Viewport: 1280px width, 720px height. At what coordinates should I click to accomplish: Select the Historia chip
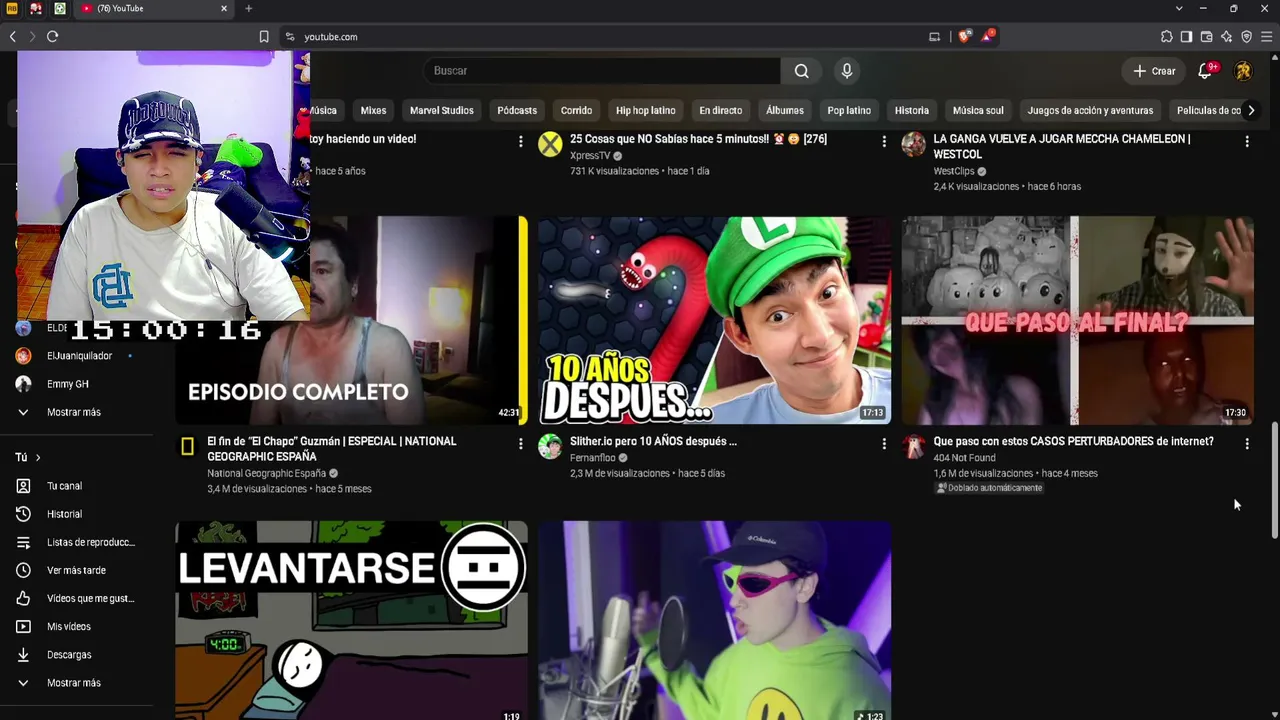pyautogui.click(x=912, y=110)
